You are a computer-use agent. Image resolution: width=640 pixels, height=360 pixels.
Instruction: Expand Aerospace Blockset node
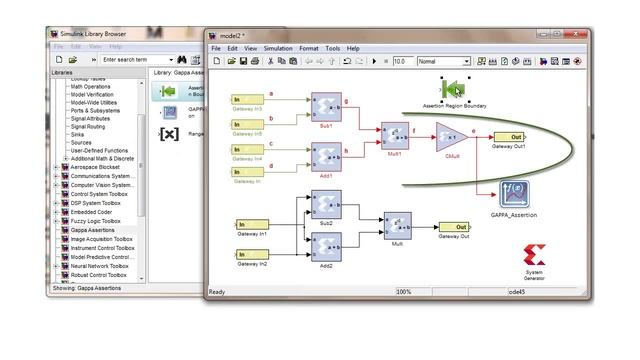point(56,167)
